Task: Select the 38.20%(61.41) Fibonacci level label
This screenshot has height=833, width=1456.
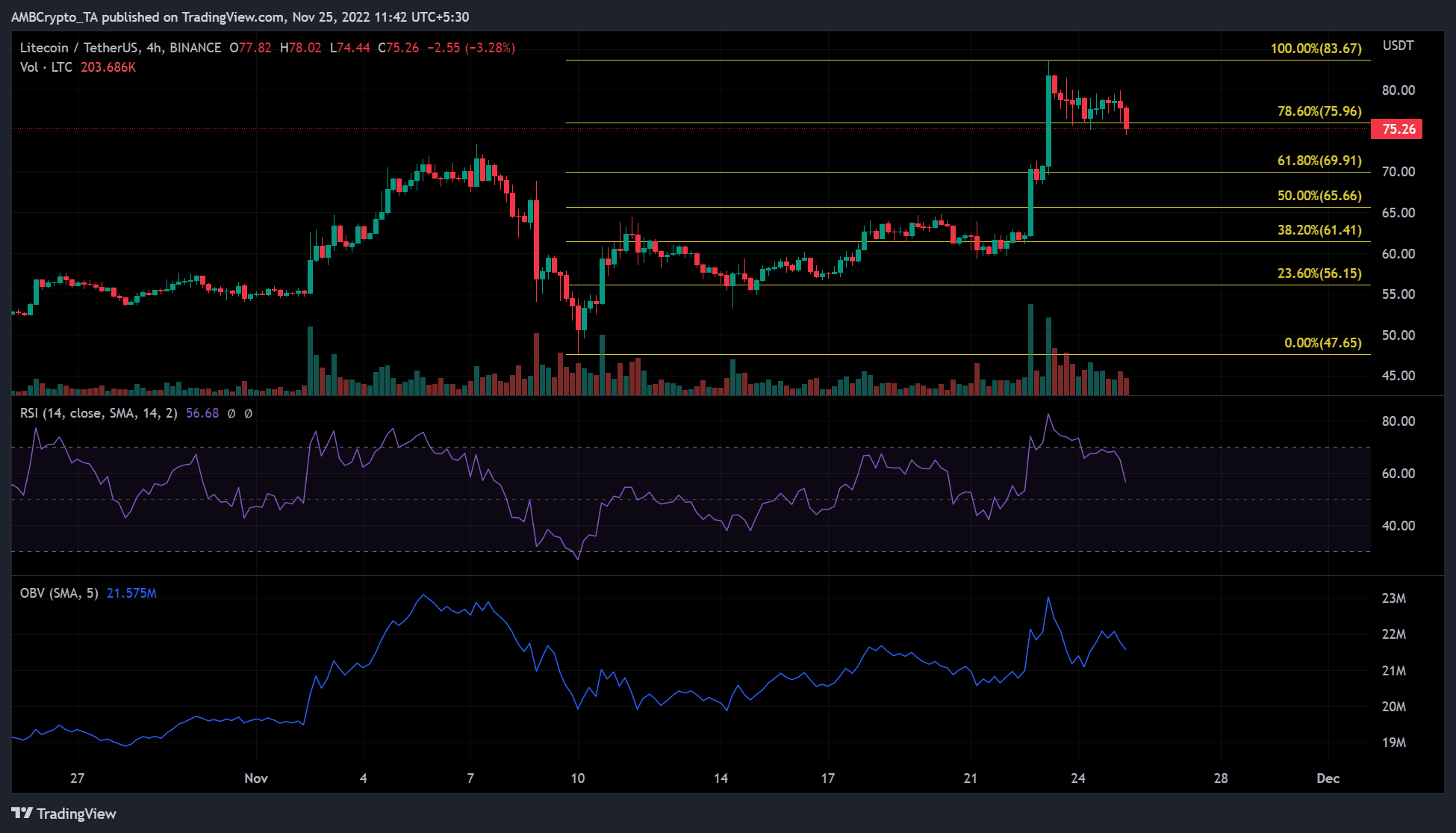Action: tap(1319, 230)
